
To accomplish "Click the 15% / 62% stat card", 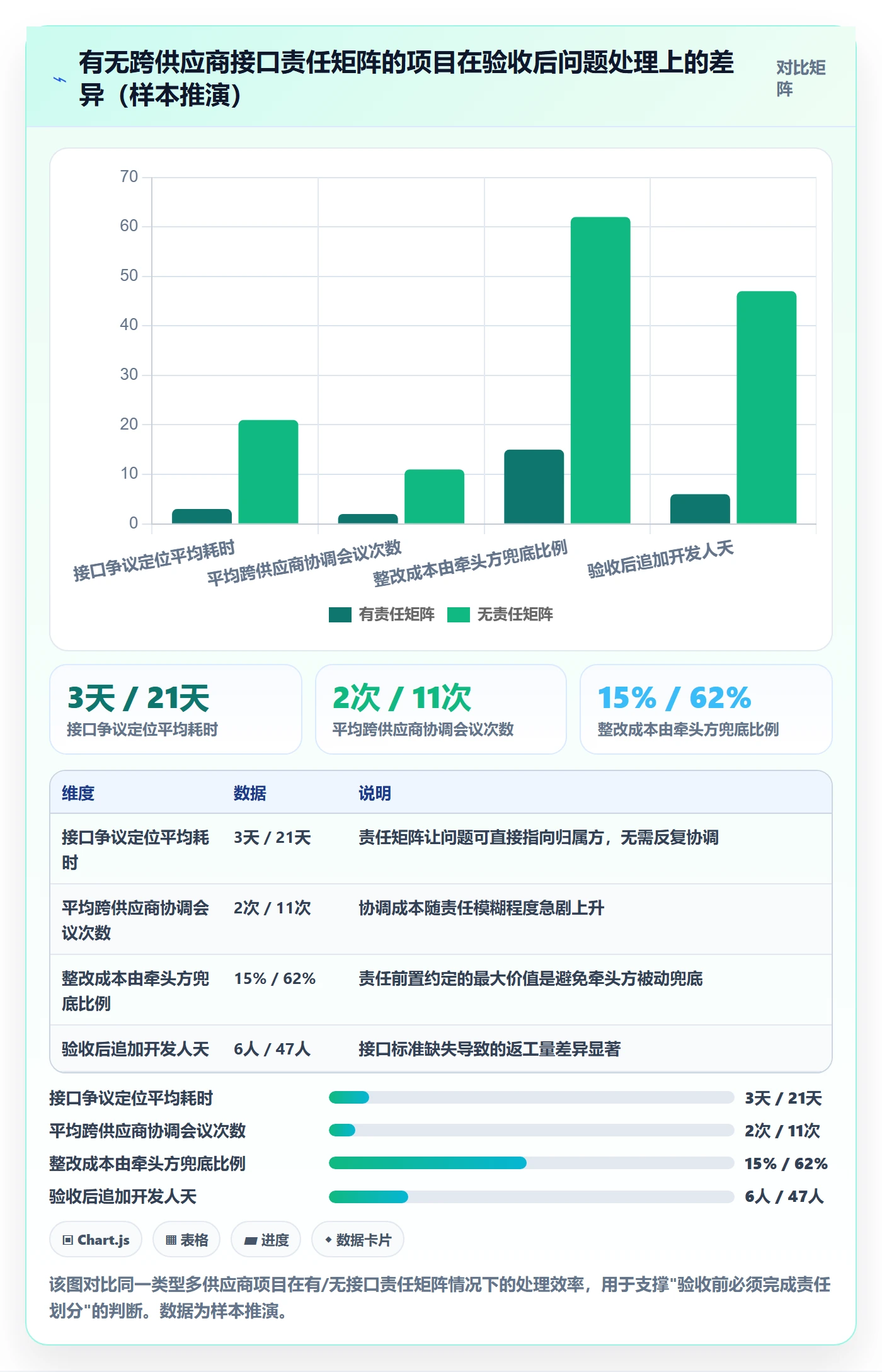I will (x=706, y=709).
